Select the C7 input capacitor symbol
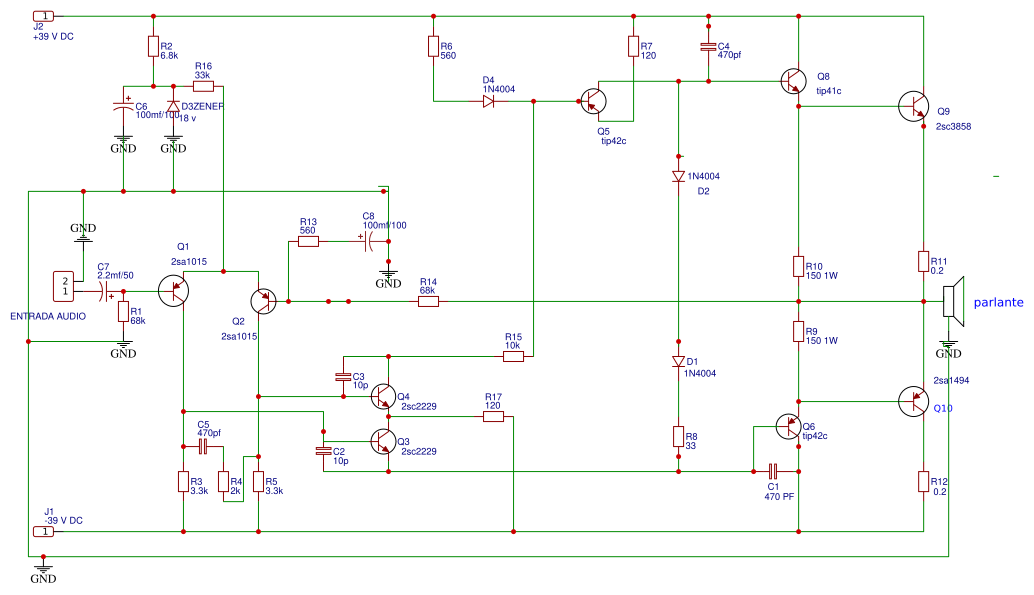1034x595 pixels. pyautogui.click(x=106, y=292)
